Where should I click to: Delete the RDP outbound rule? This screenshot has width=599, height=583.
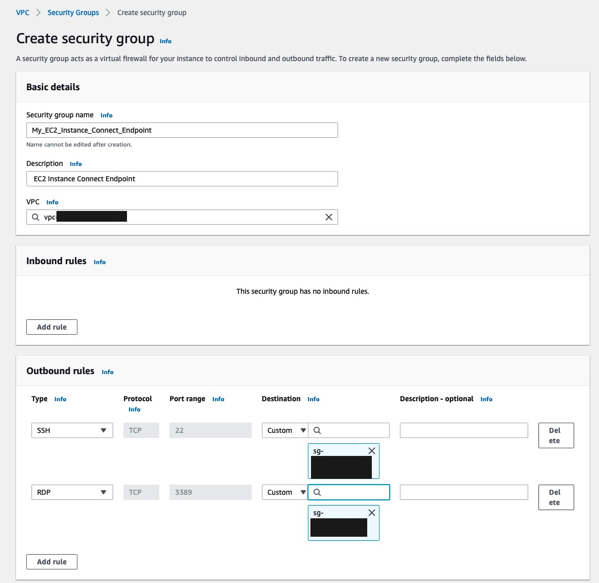coord(556,497)
